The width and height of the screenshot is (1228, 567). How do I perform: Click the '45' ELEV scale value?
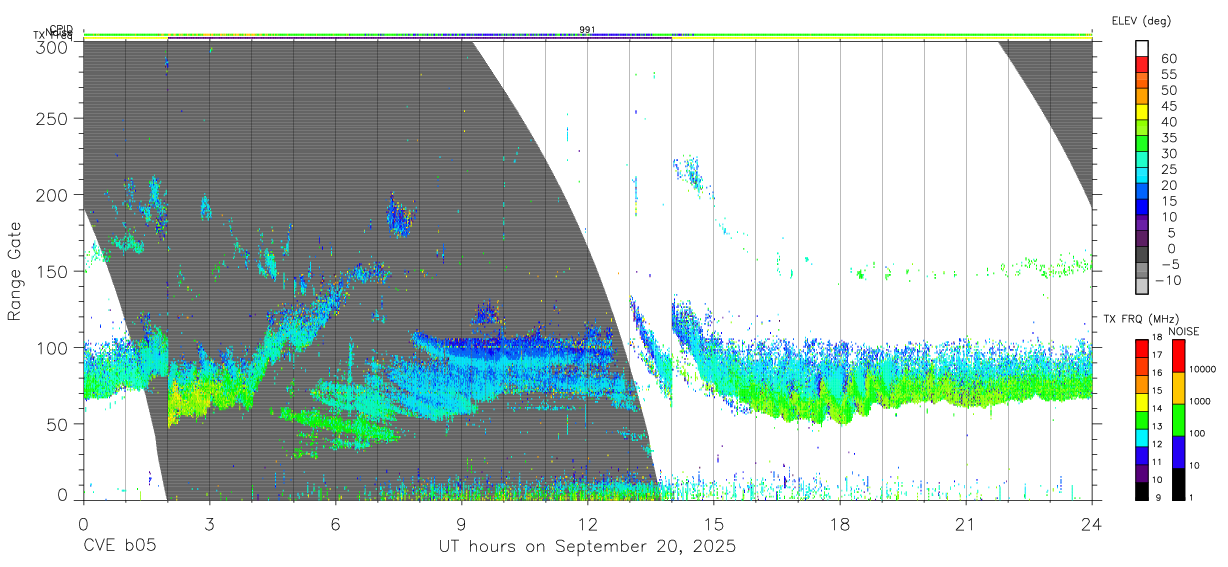tap(1169, 106)
